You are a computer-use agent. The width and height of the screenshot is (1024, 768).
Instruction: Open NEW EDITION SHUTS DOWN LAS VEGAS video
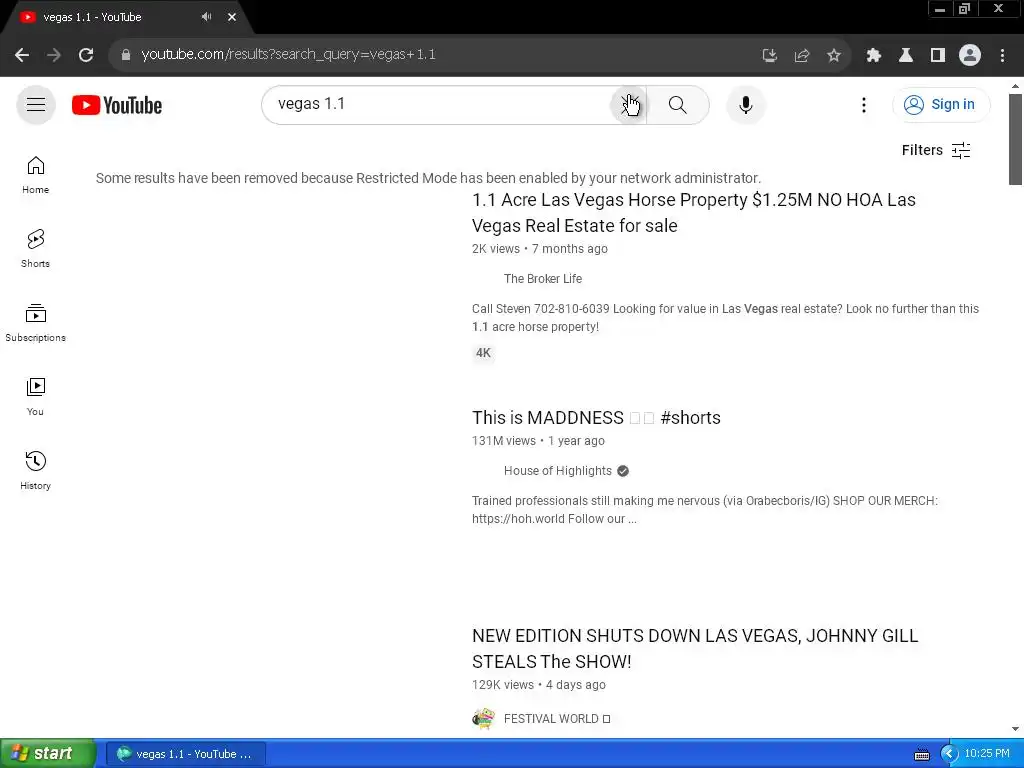point(695,648)
